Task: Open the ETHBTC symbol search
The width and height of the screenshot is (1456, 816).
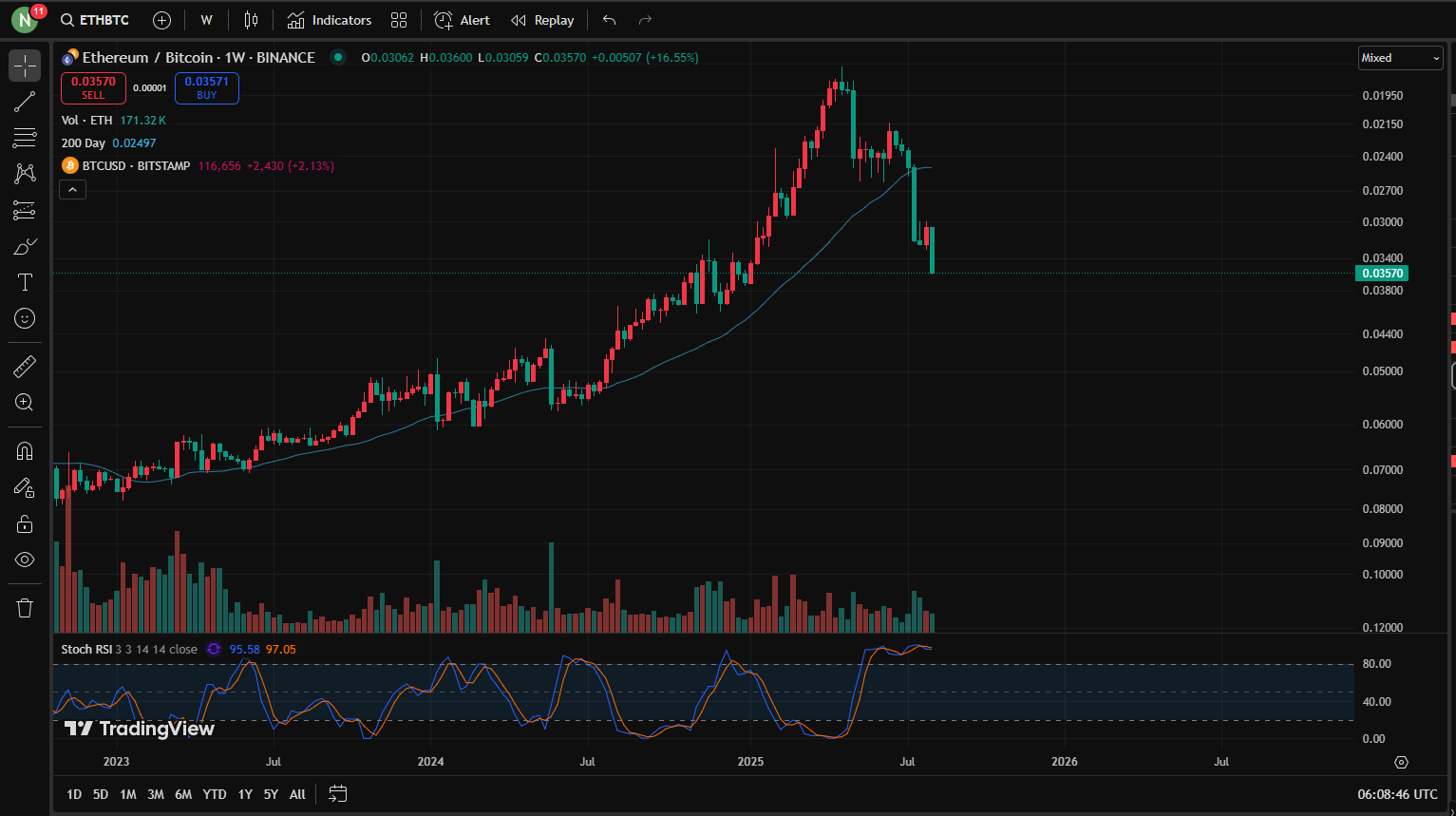Action: point(94,20)
